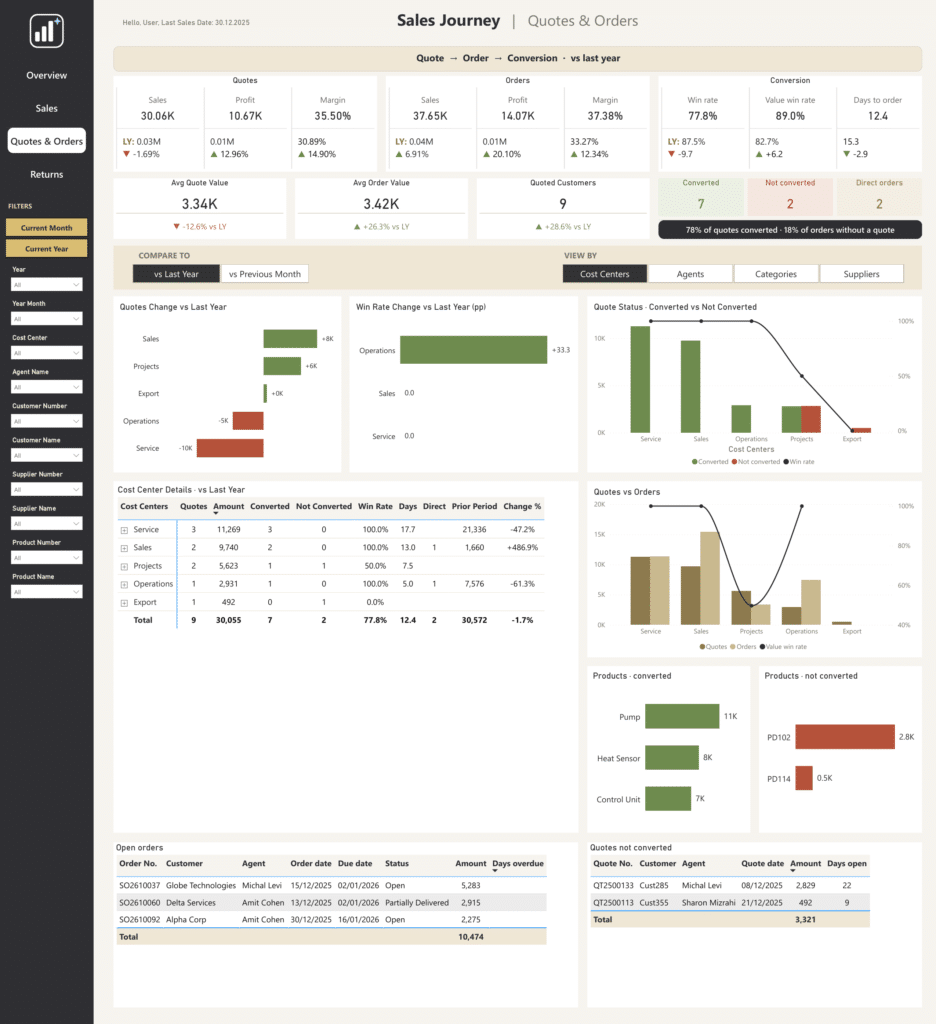Open the Sales page in sidebar
This screenshot has width=936, height=1024.
pos(46,108)
